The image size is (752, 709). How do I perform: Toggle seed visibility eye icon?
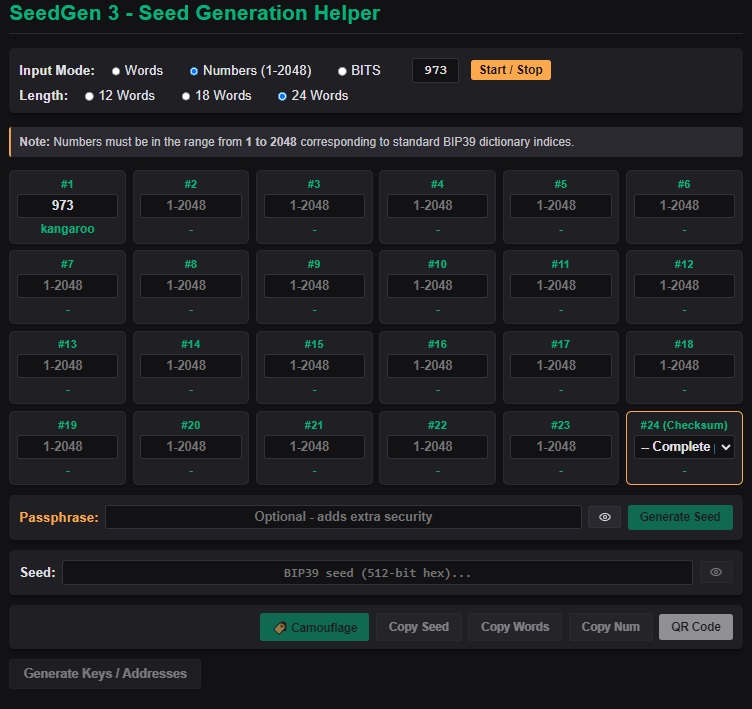(716, 572)
